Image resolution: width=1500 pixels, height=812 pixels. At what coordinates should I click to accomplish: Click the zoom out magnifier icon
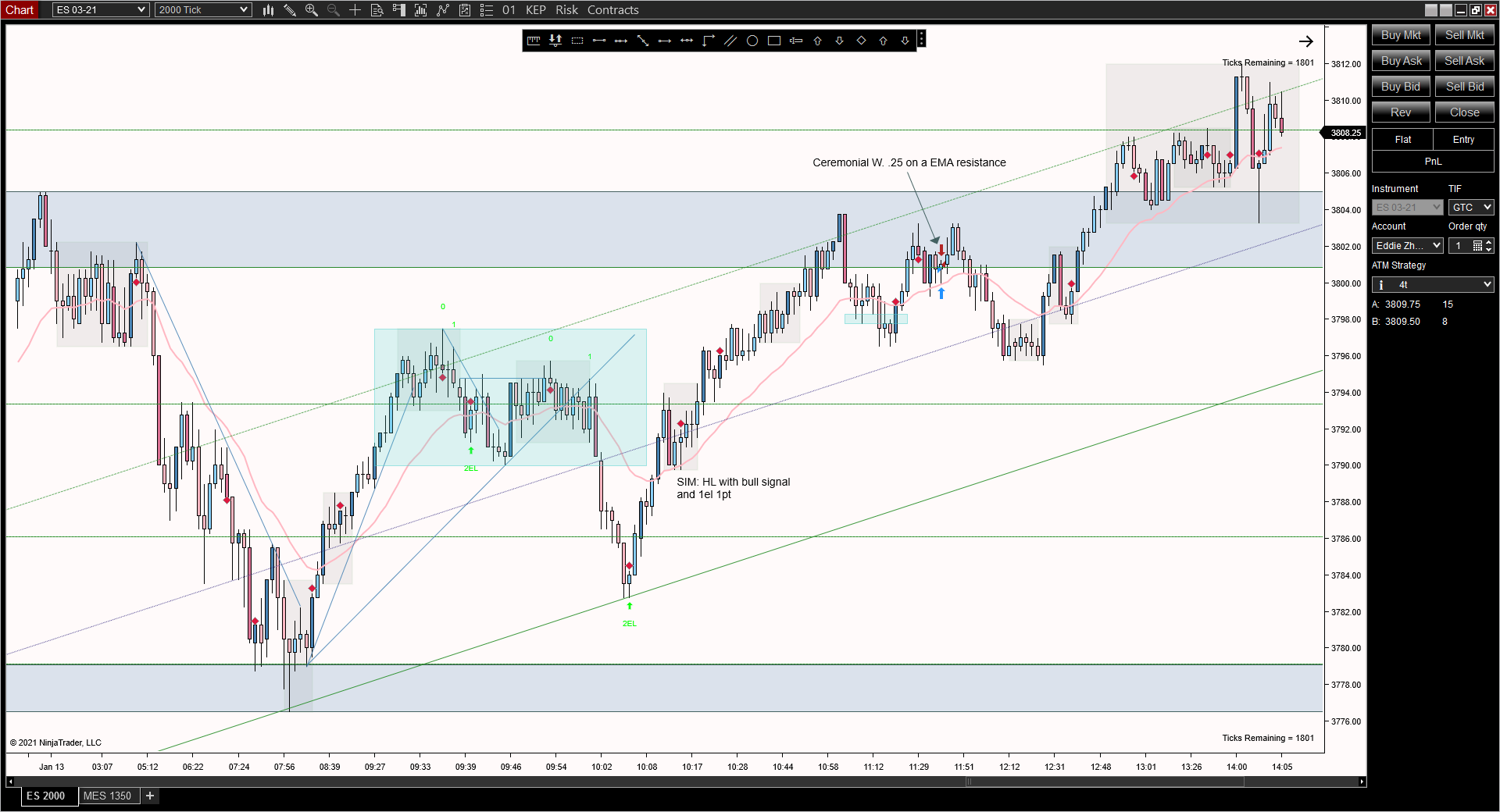[334, 10]
